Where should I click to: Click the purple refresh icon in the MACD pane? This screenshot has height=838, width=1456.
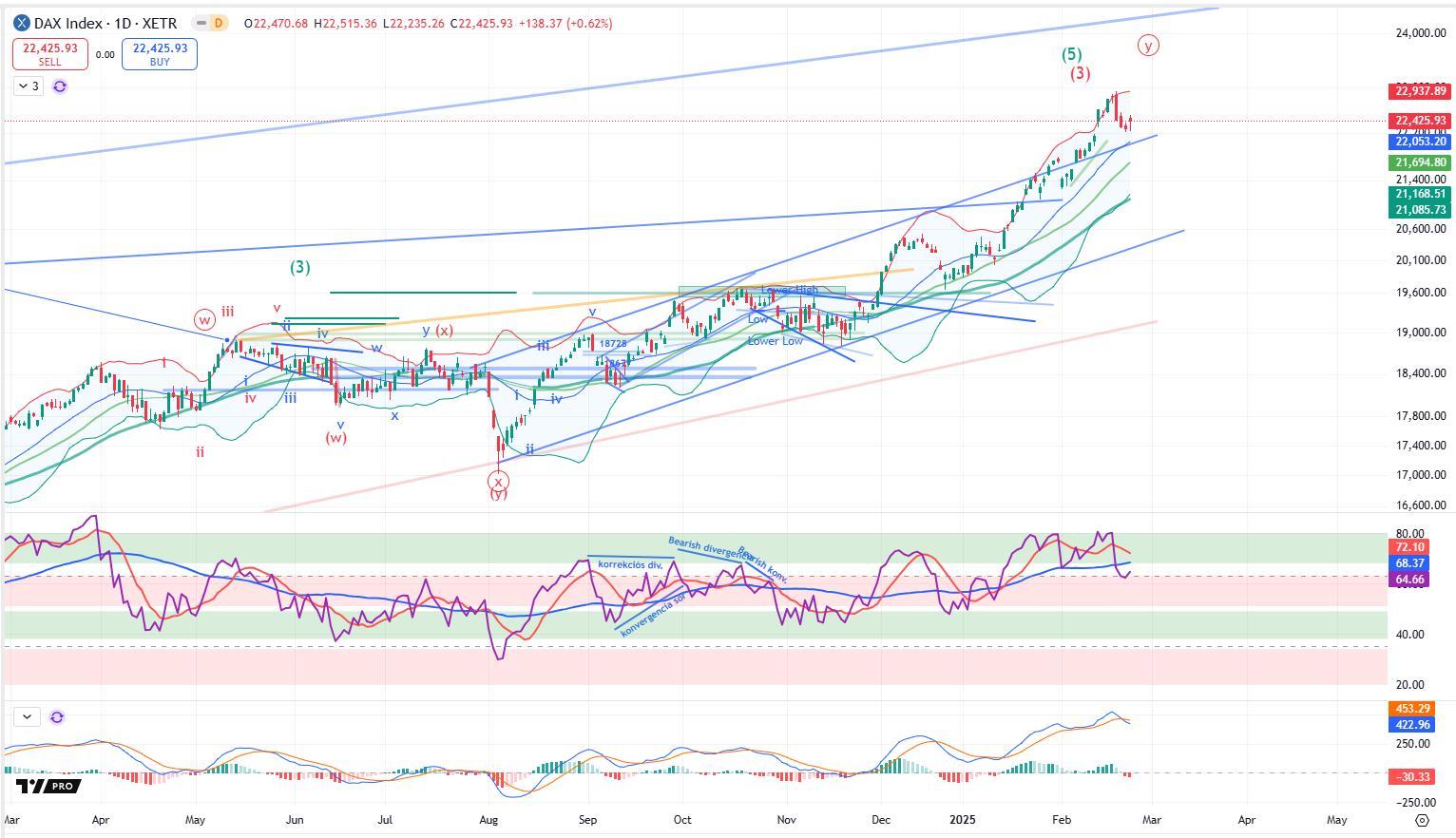point(57,717)
